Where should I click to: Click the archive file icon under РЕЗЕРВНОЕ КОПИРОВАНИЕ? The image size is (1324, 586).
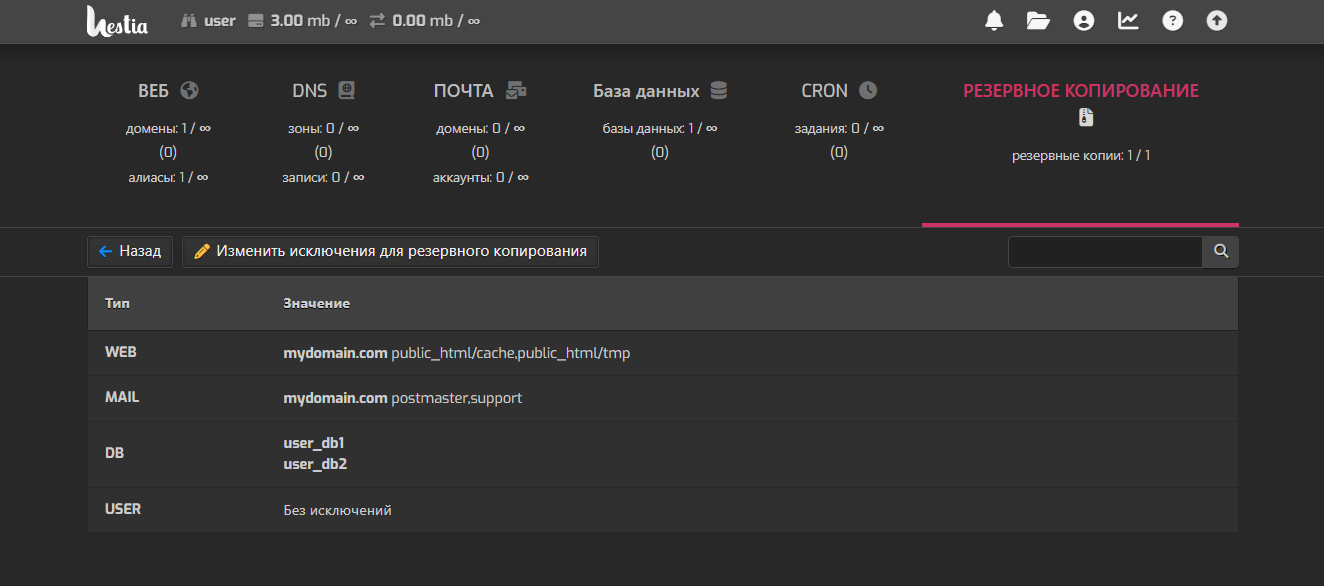coord(1086,118)
